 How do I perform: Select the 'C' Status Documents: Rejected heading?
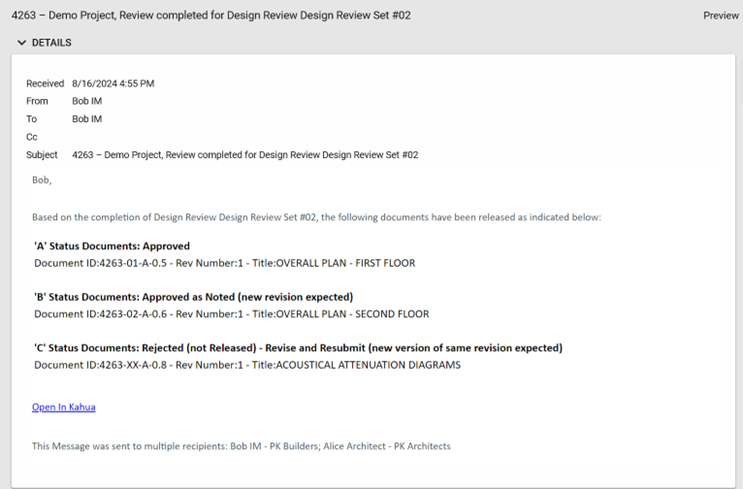298,348
